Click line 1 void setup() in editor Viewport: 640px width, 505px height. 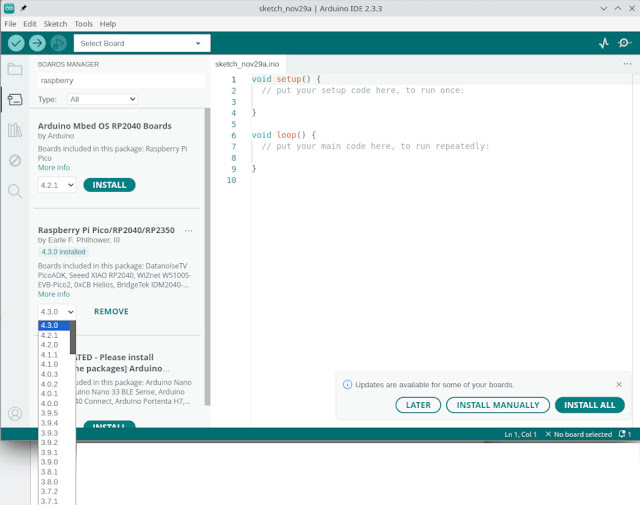[x=286, y=79]
